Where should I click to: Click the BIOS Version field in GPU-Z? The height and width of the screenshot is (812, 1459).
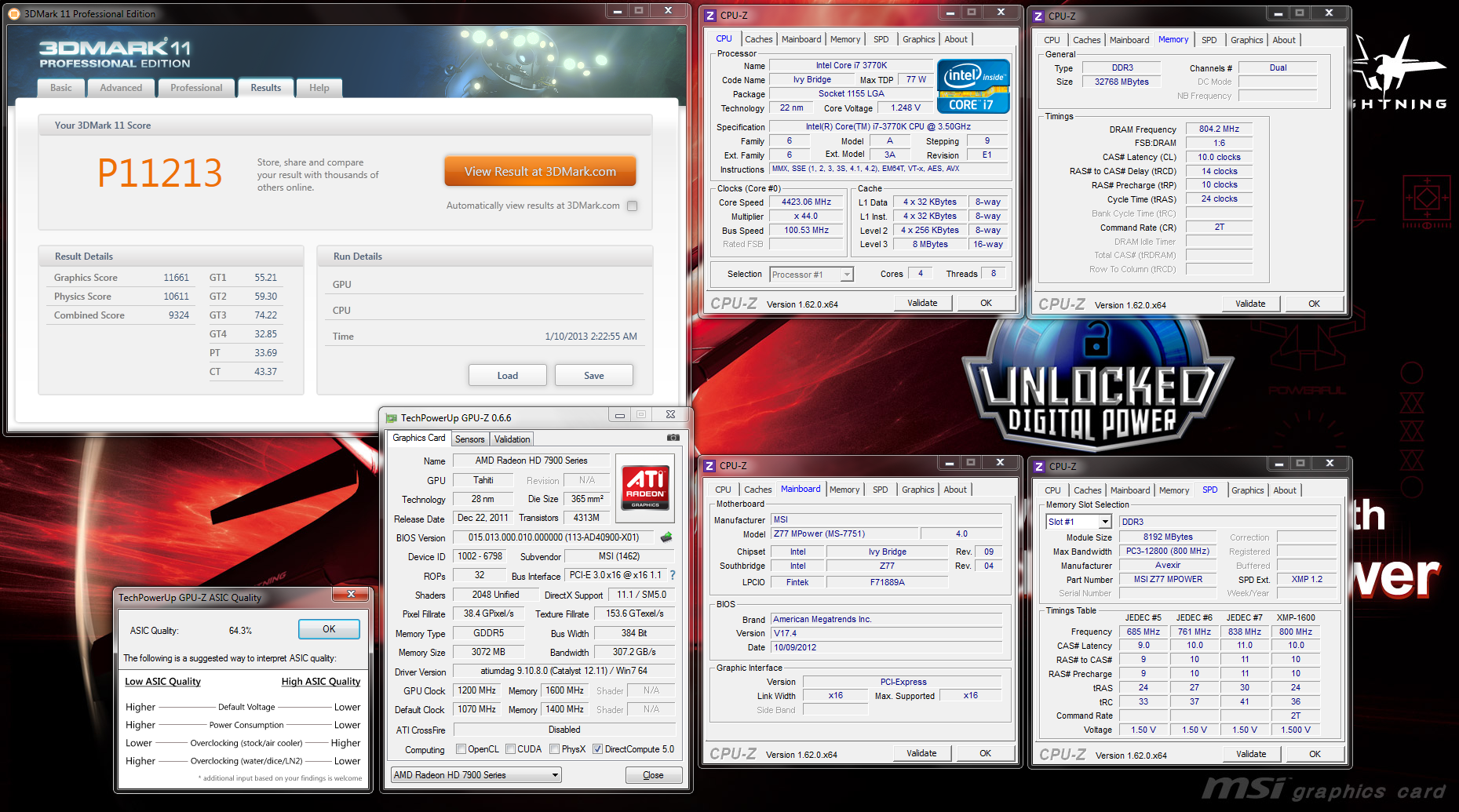(554, 537)
